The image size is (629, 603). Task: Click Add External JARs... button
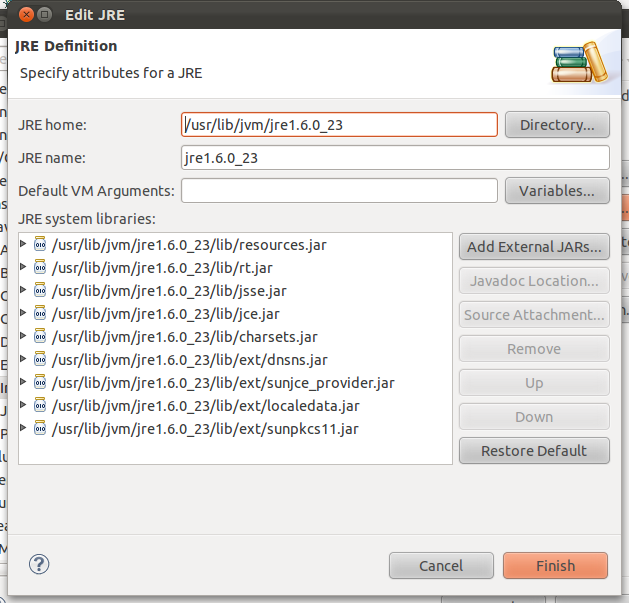coord(534,246)
